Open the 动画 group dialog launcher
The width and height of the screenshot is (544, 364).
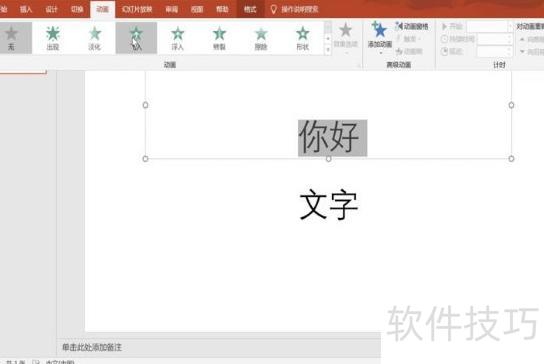pyautogui.click(x=358, y=65)
